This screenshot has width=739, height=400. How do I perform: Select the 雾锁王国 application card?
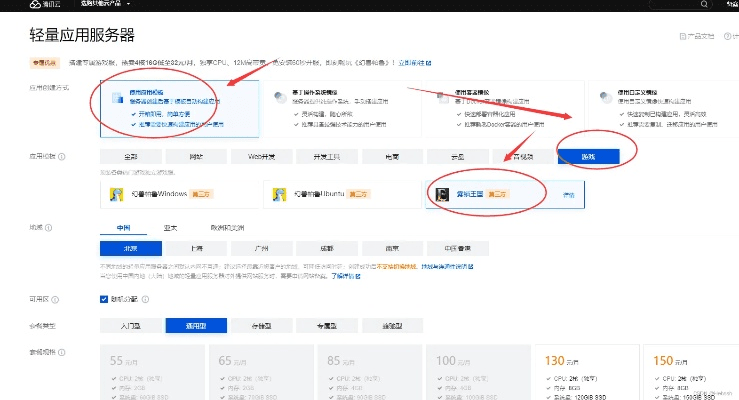505,194
